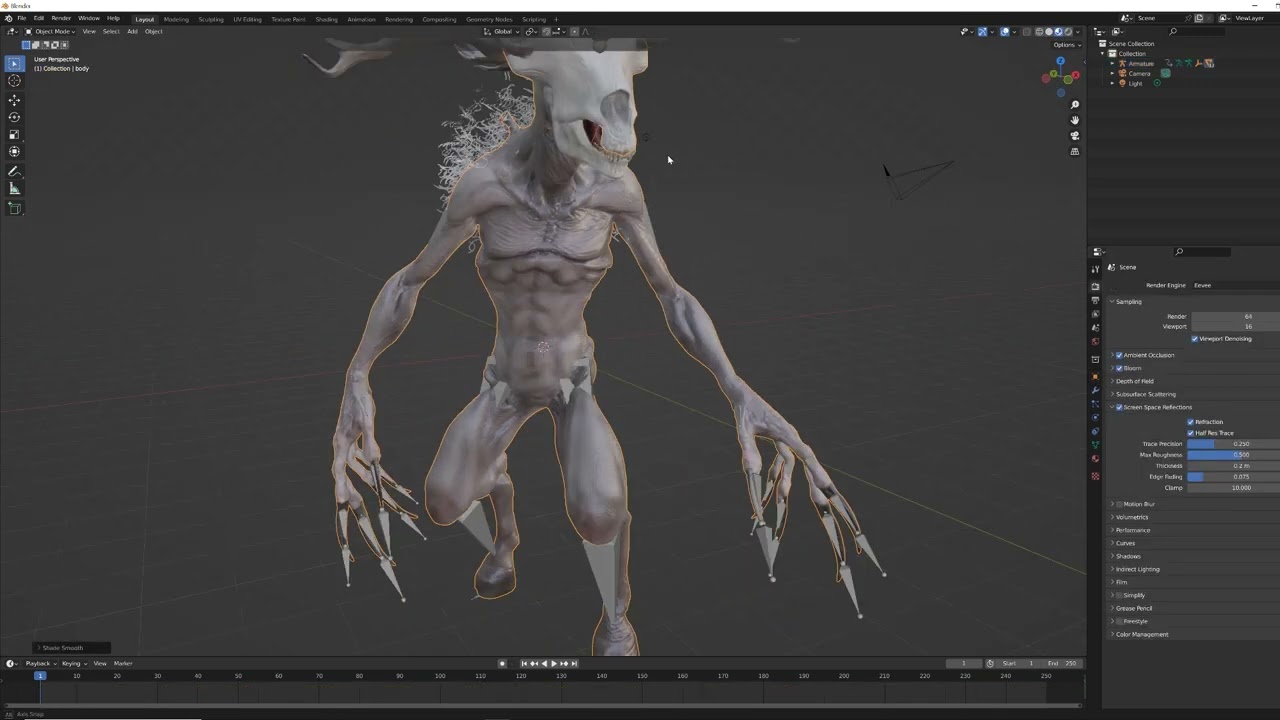This screenshot has width=1280, height=720.
Task: Adjust the Edge Fading slider
Action: point(1233,477)
